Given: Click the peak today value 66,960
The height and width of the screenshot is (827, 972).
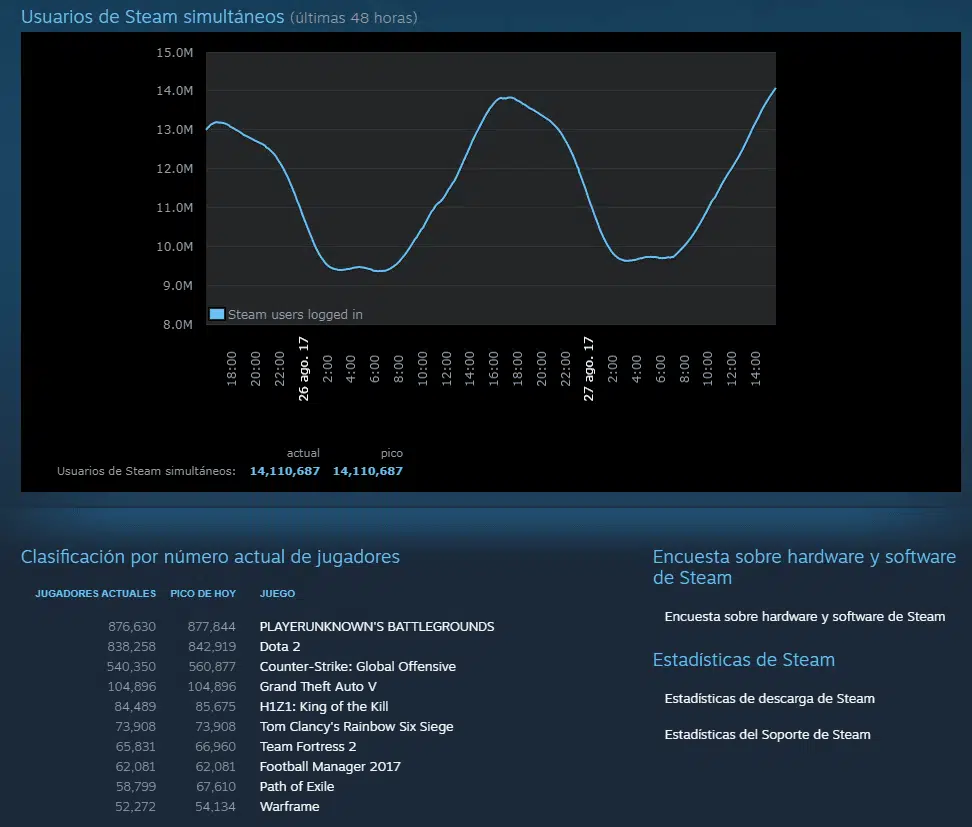Looking at the screenshot, I should tap(215, 746).
